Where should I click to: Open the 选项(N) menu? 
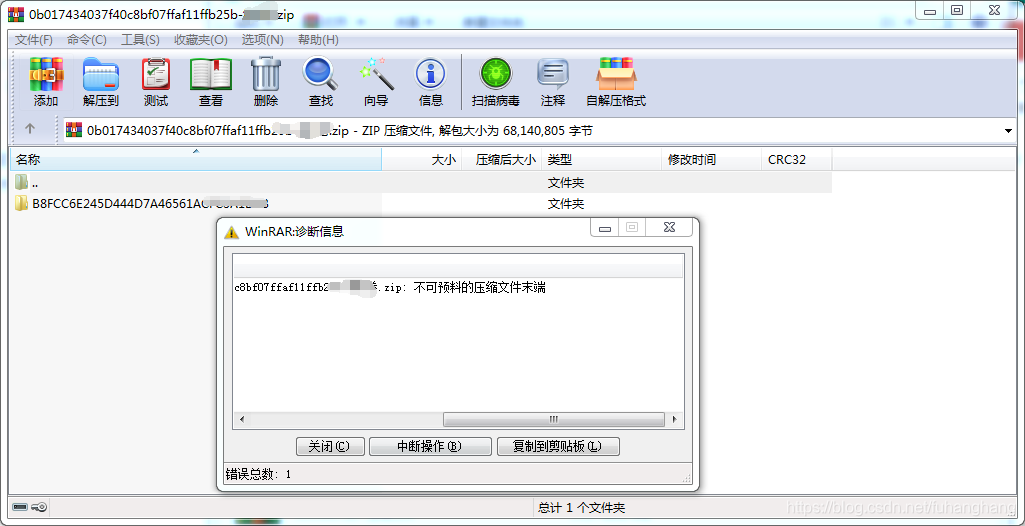tap(262, 40)
